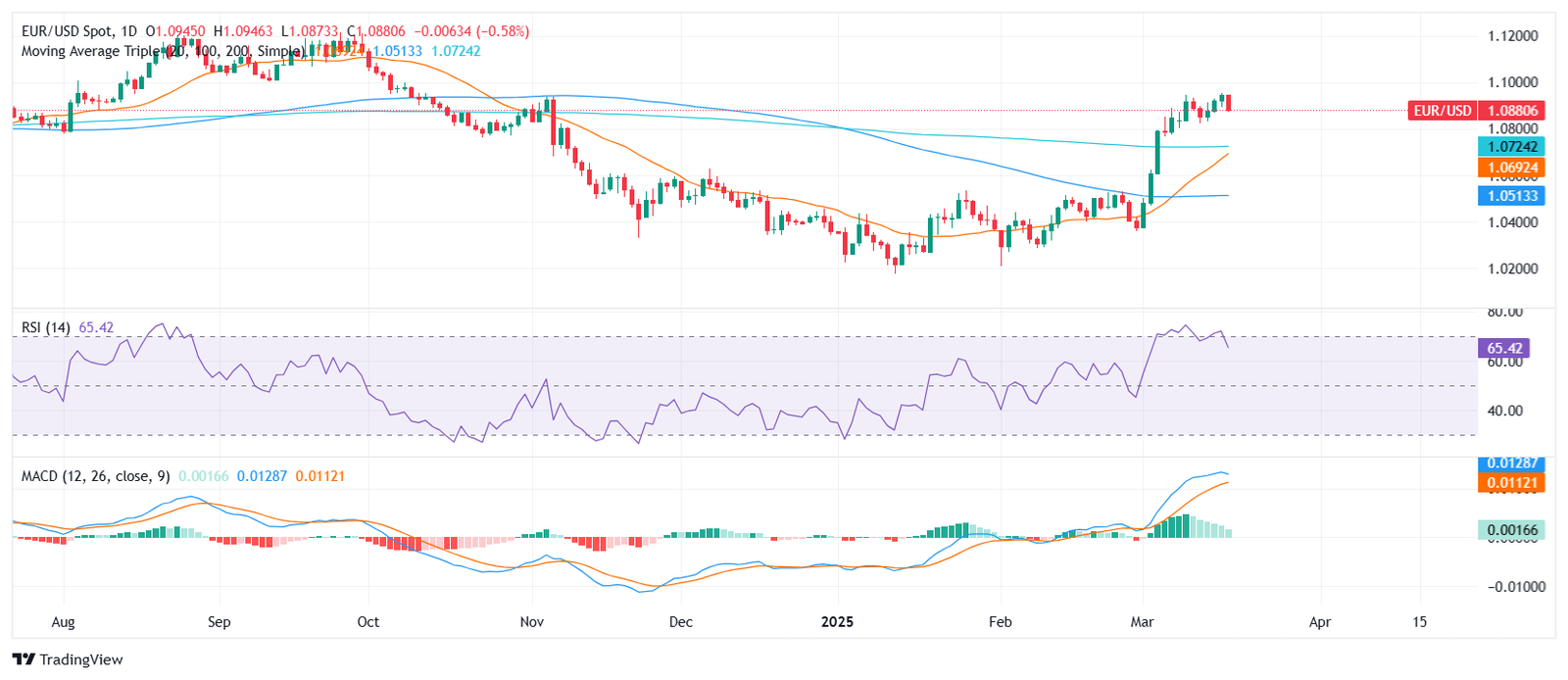1568x680 pixels.
Task: Click the Apr label on time axis
Action: (x=1320, y=622)
